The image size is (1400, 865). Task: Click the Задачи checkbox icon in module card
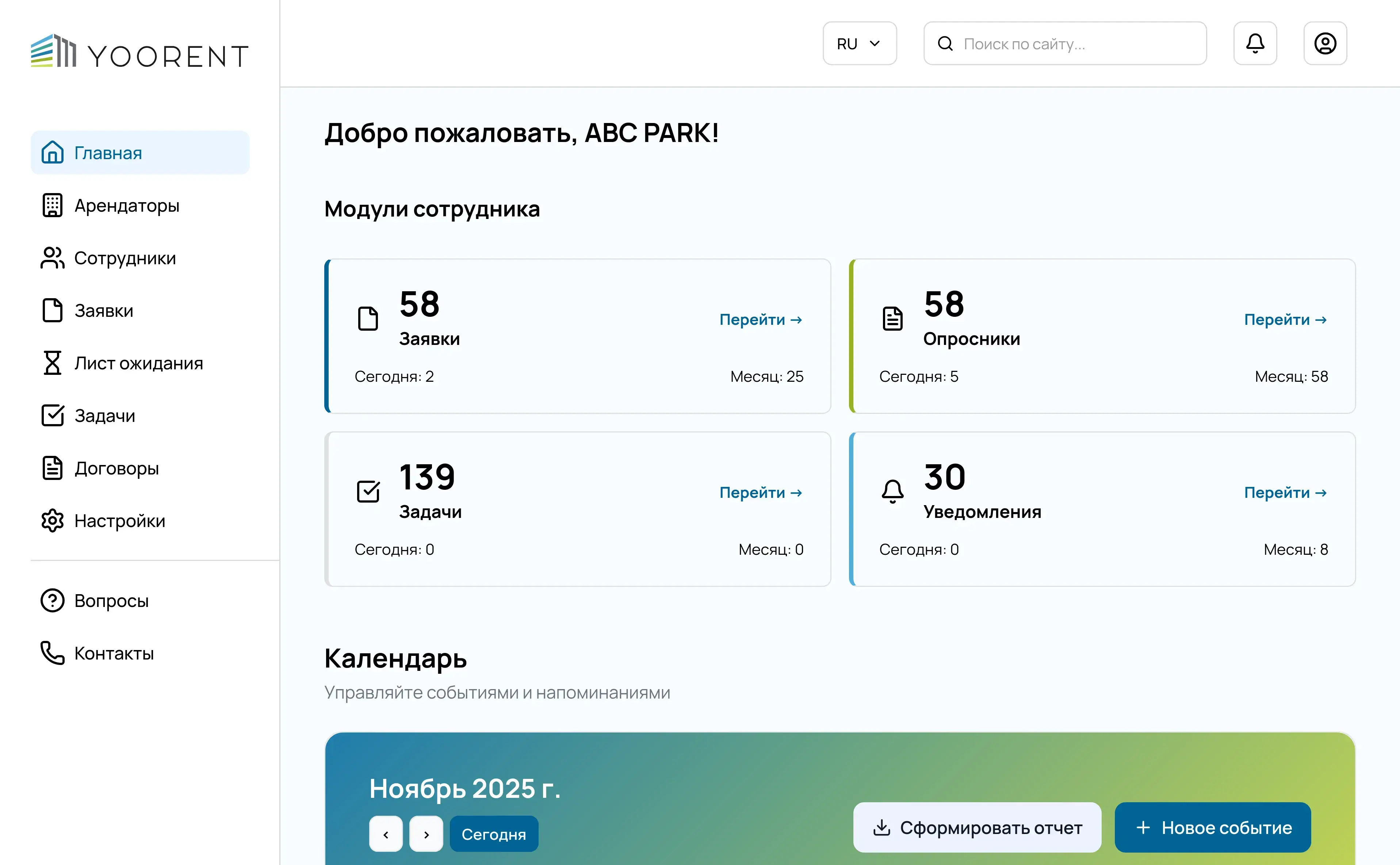click(368, 491)
